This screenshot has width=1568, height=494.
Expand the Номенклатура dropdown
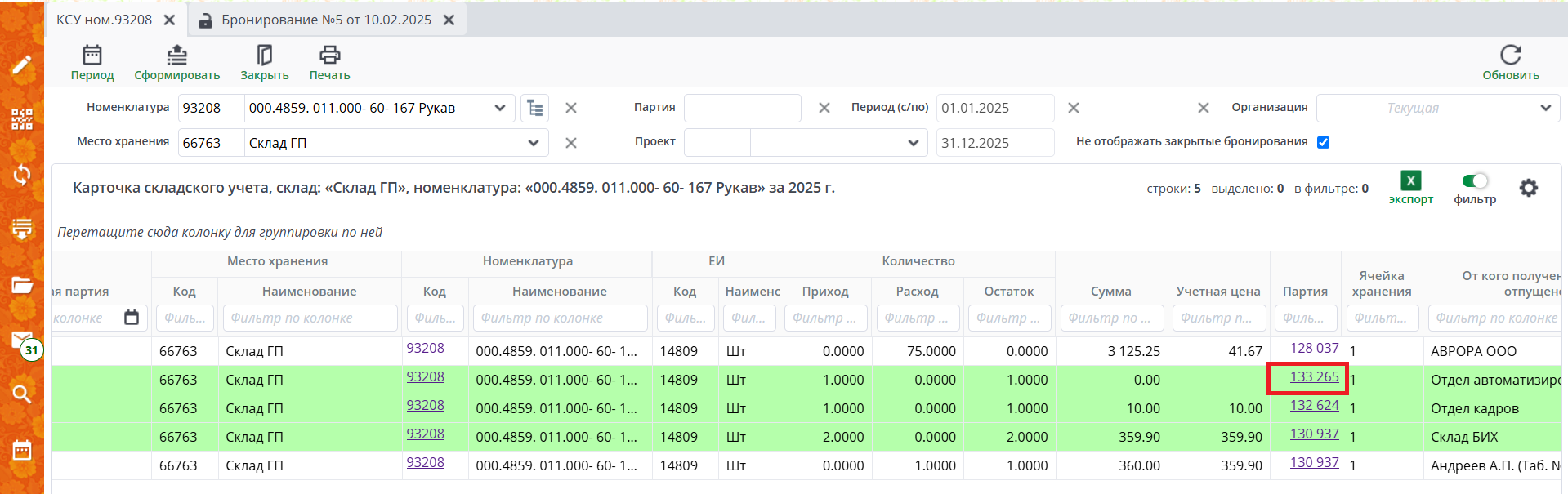pos(499,108)
